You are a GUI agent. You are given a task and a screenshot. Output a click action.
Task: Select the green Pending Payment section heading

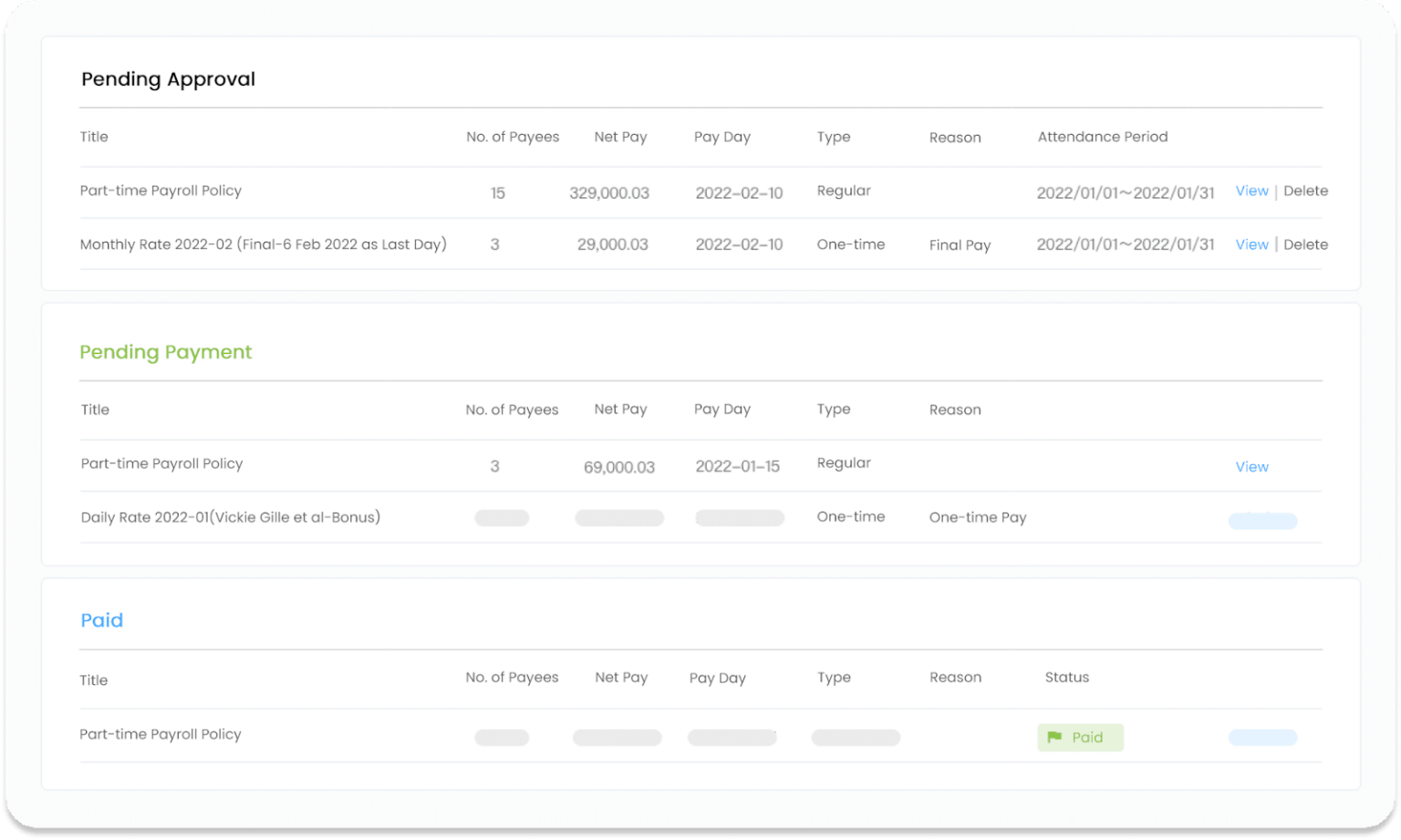click(165, 352)
